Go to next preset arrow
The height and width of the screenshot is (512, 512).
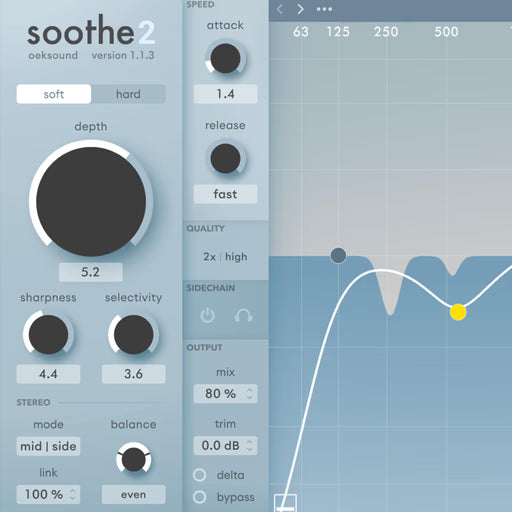tap(300, 9)
